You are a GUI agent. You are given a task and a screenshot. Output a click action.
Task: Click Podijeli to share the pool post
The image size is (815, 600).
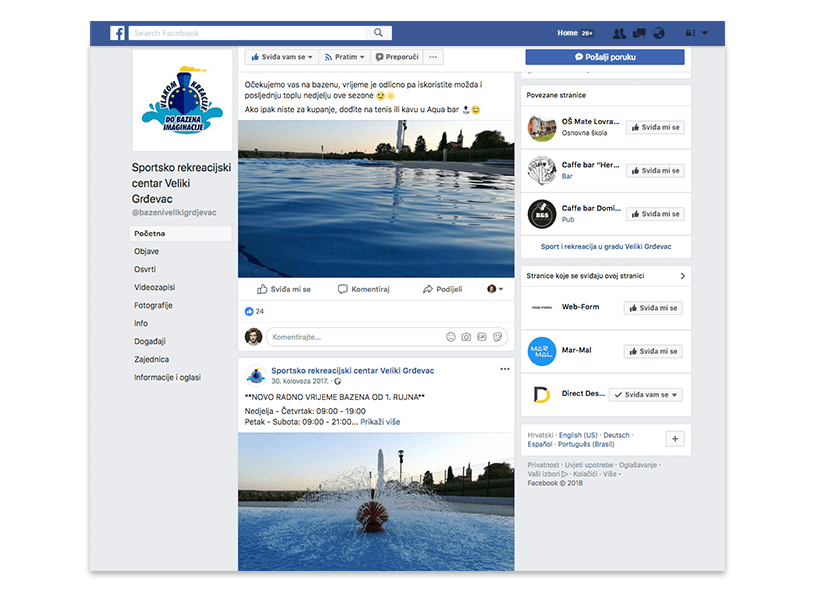443,289
